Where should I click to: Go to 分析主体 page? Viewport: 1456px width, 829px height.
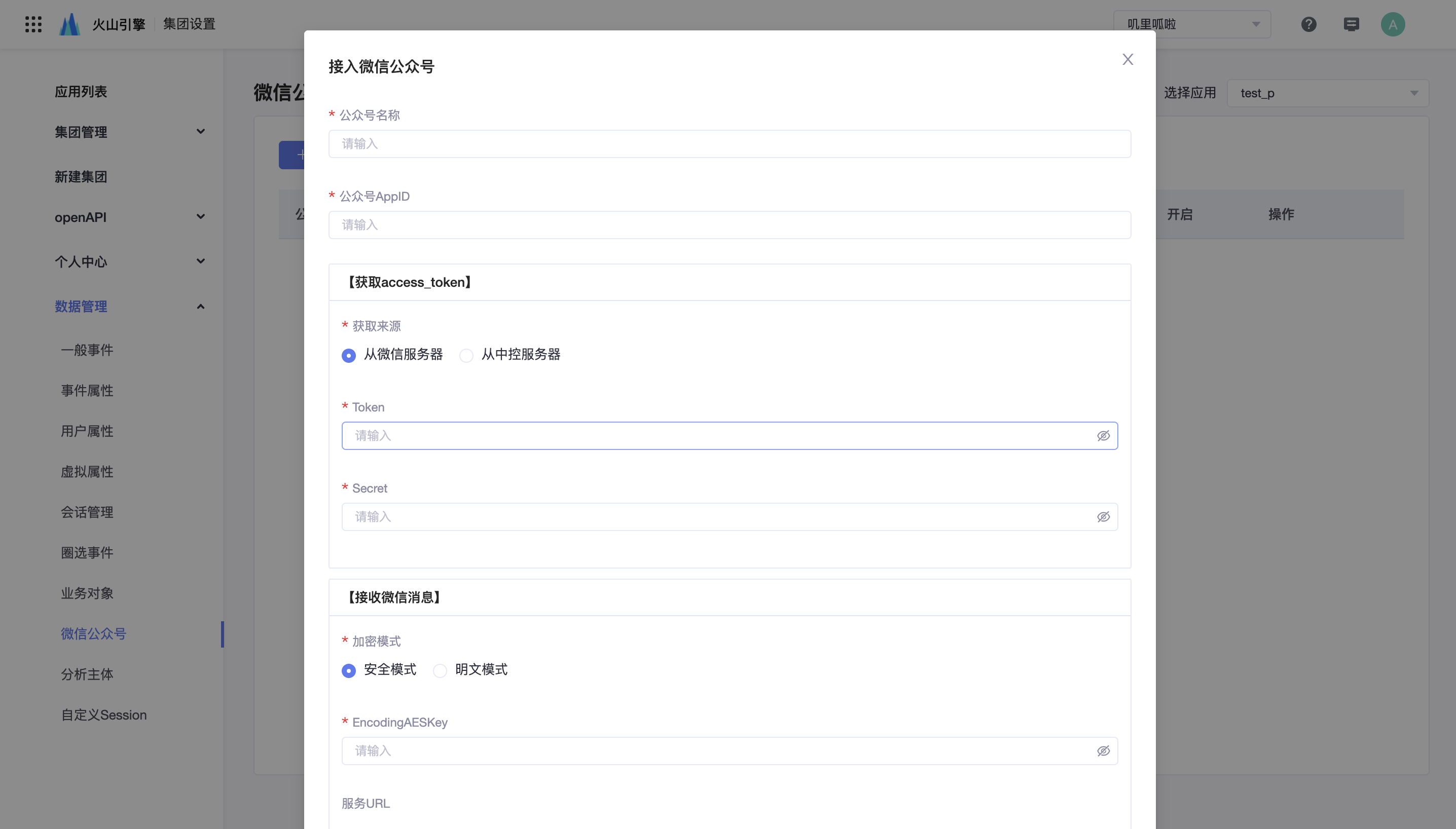[x=87, y=674]
